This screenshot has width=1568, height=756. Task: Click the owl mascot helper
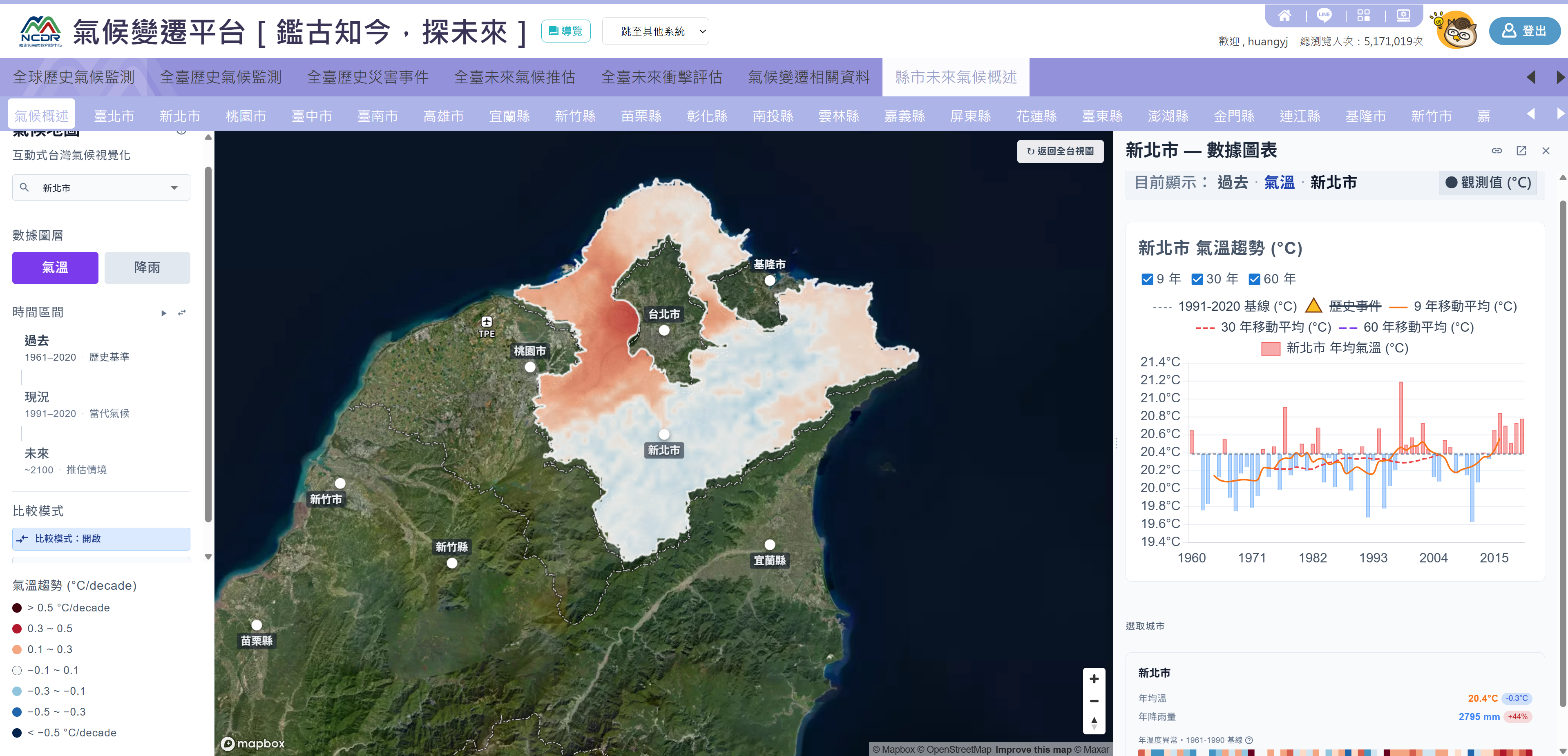pyautogui.click(x=1456, y=31)
